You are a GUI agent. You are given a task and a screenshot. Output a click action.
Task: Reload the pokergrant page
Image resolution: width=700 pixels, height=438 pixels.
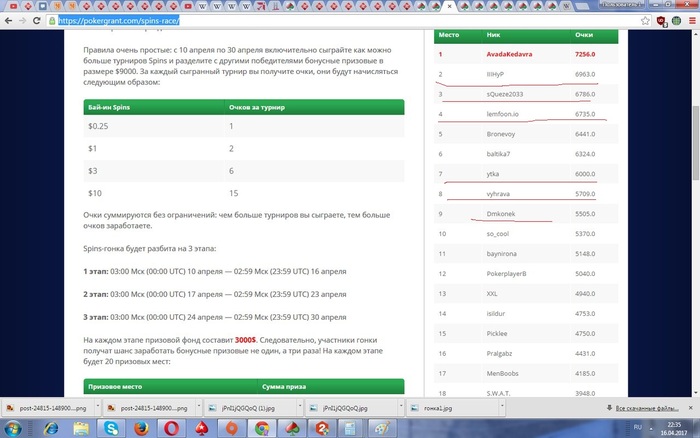(x=37, y=21)
